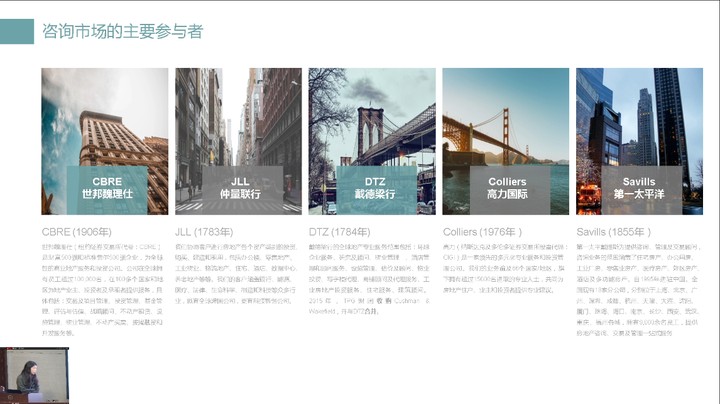Screen dimensions: 720x404
Task: Select the DTZ 戴德梁行 label box
Action: coord(376,190)
